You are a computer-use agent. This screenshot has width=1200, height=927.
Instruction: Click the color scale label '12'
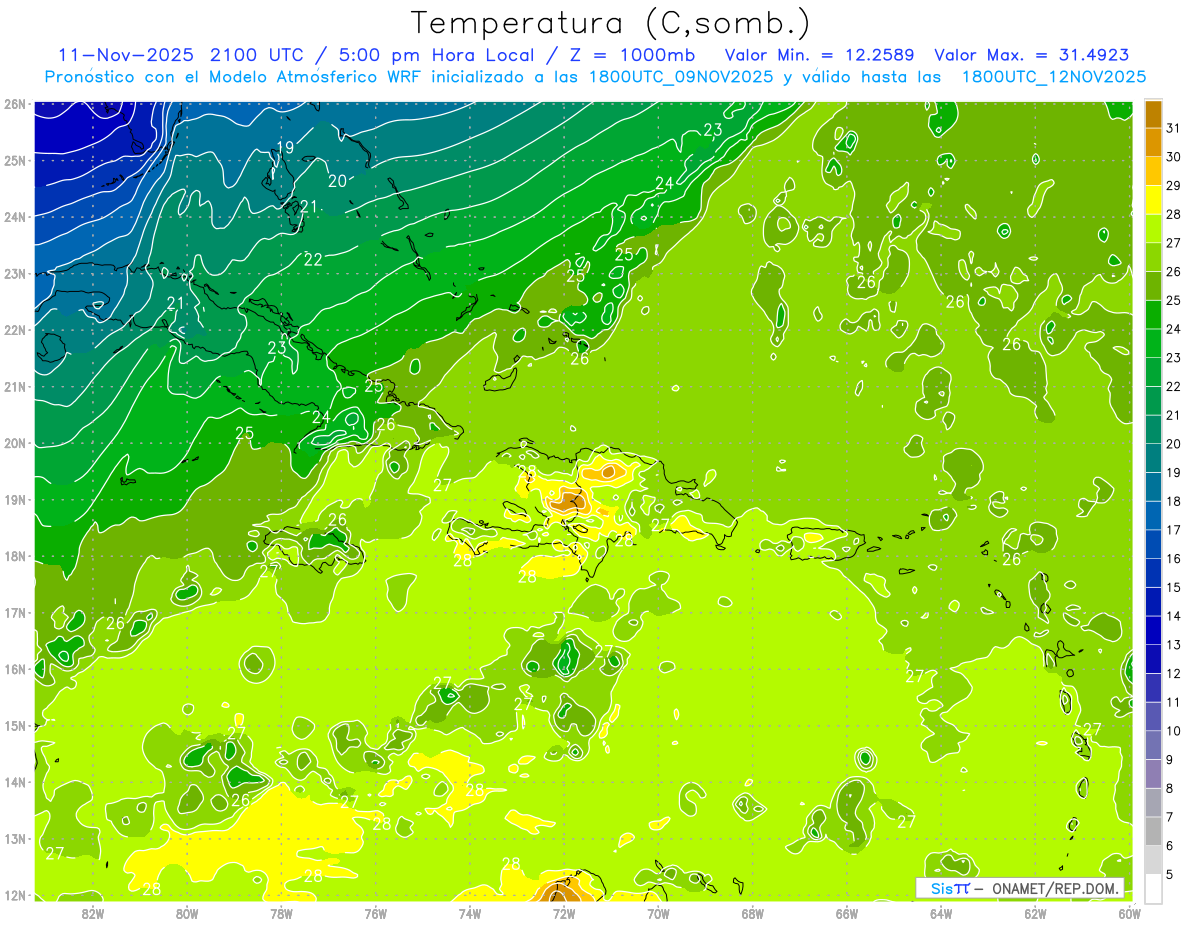click(x=1175, y=673)
